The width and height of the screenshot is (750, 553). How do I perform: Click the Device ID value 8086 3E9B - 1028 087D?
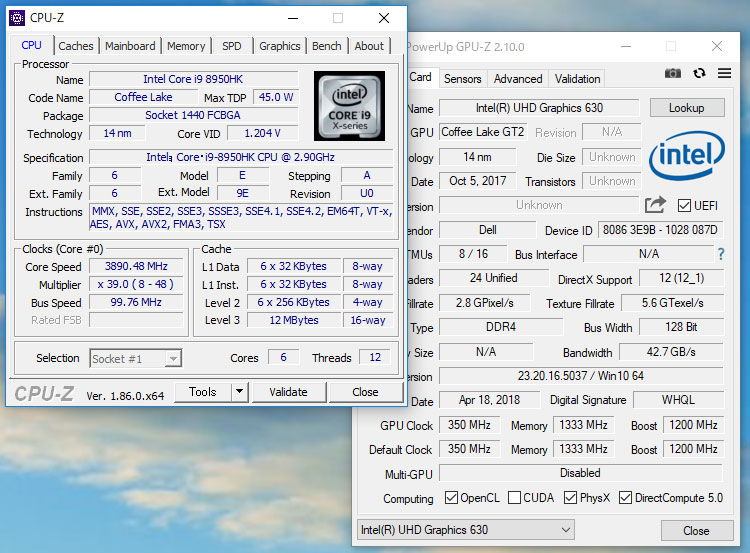click(x=660, y=230)
